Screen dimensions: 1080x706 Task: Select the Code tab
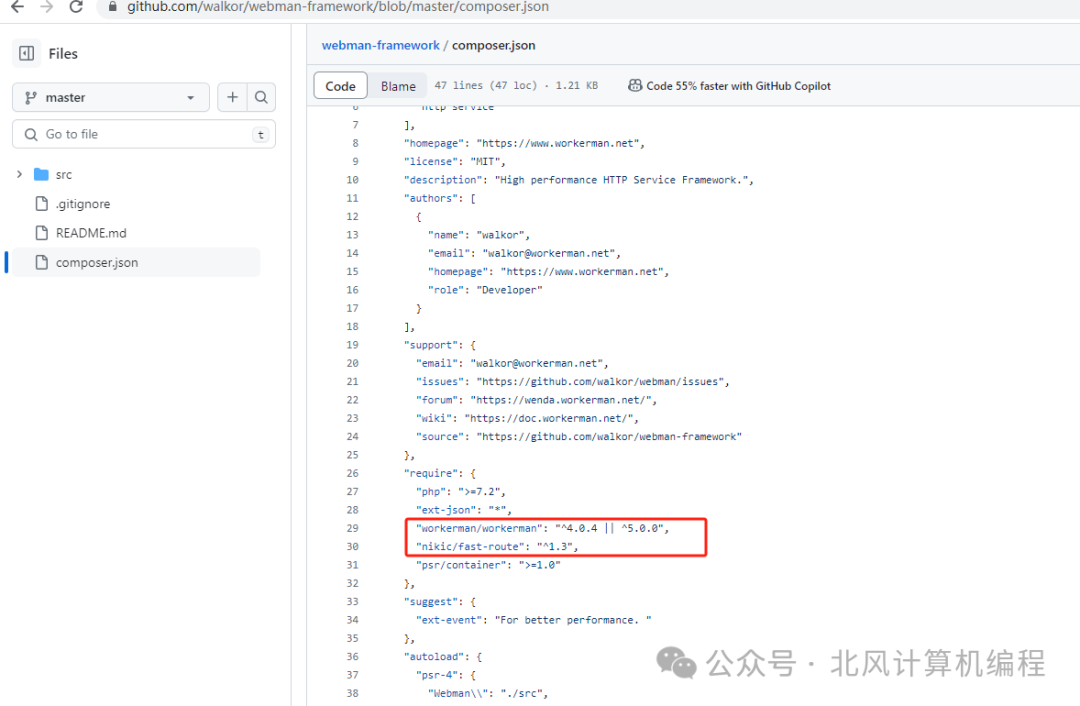click(x=339, y=86)
